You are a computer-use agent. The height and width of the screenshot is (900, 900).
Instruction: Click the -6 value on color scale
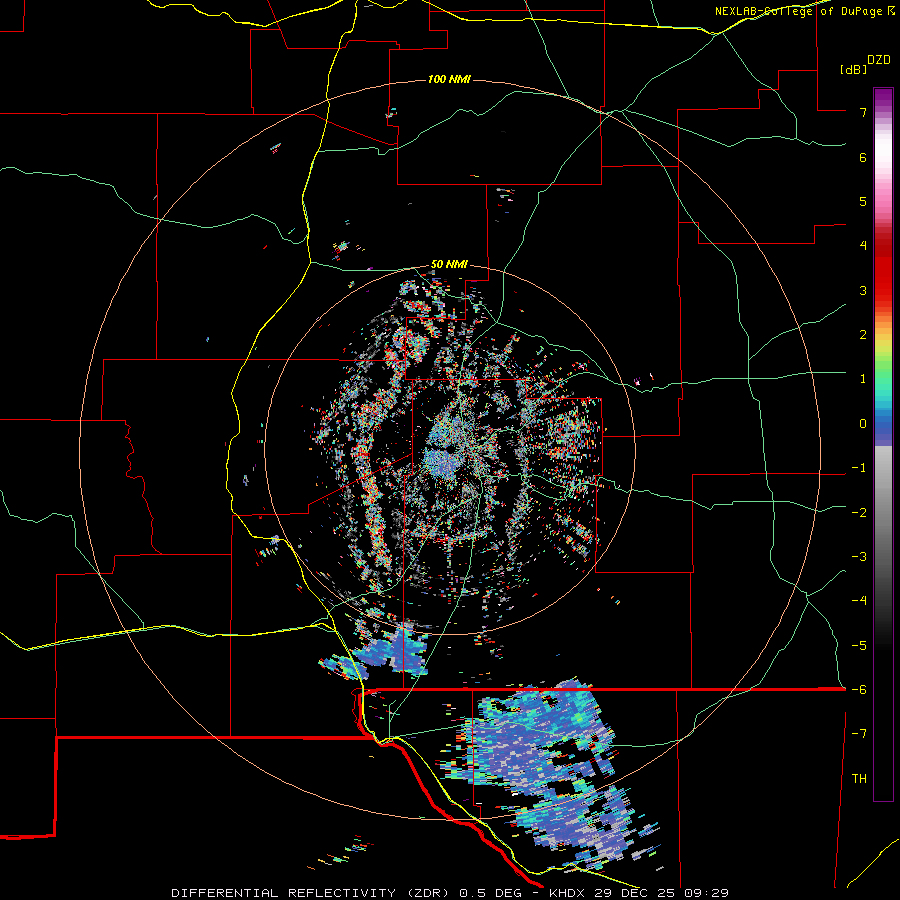click(x=859, y=689)
